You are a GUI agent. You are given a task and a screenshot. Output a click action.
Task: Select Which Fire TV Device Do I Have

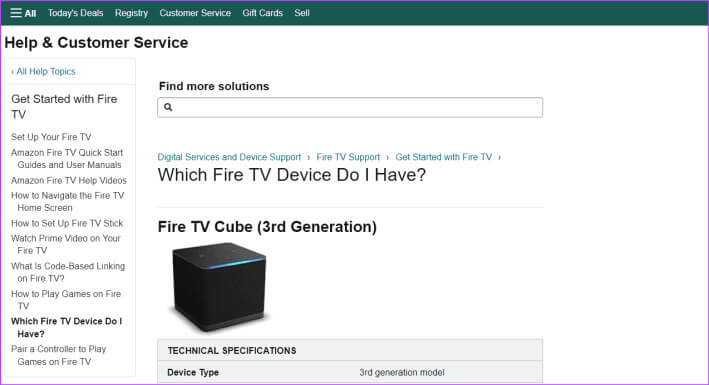[x=66, y=328]
